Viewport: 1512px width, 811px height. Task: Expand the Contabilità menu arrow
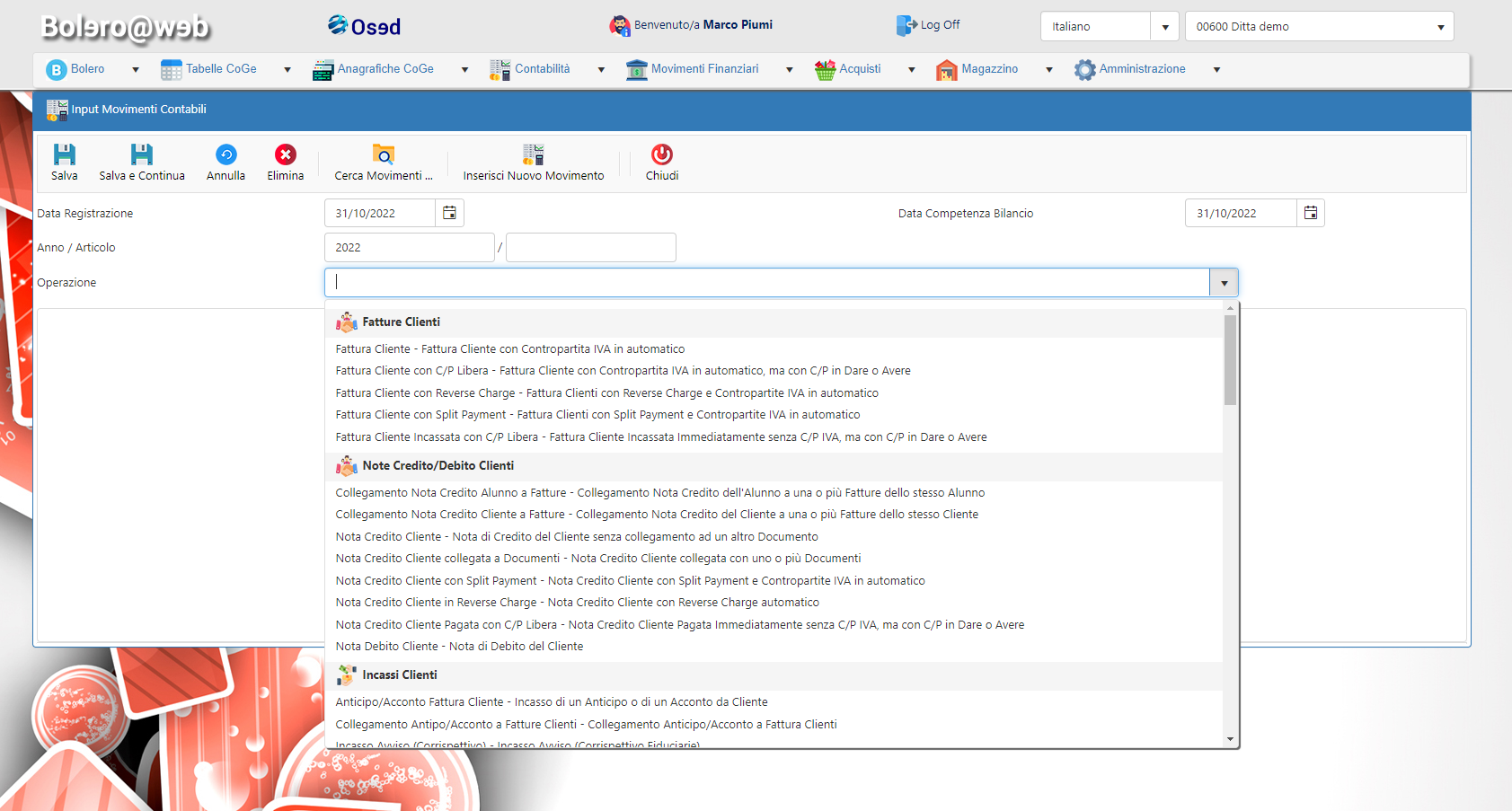pos(601,69)
